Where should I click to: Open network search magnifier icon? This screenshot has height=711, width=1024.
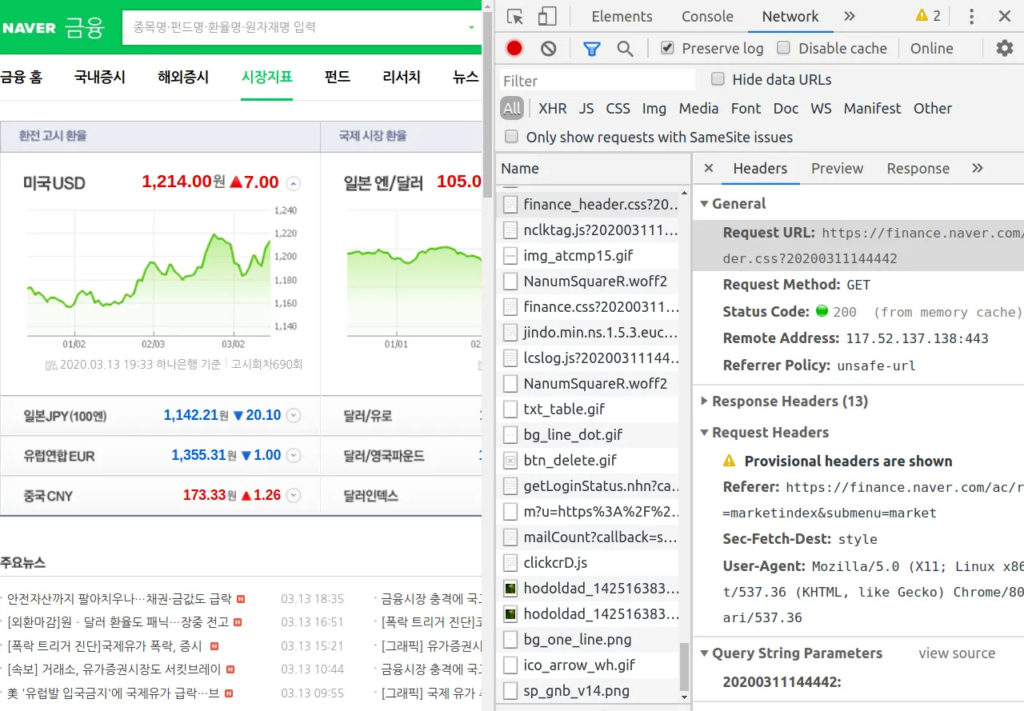pos(625,48)
